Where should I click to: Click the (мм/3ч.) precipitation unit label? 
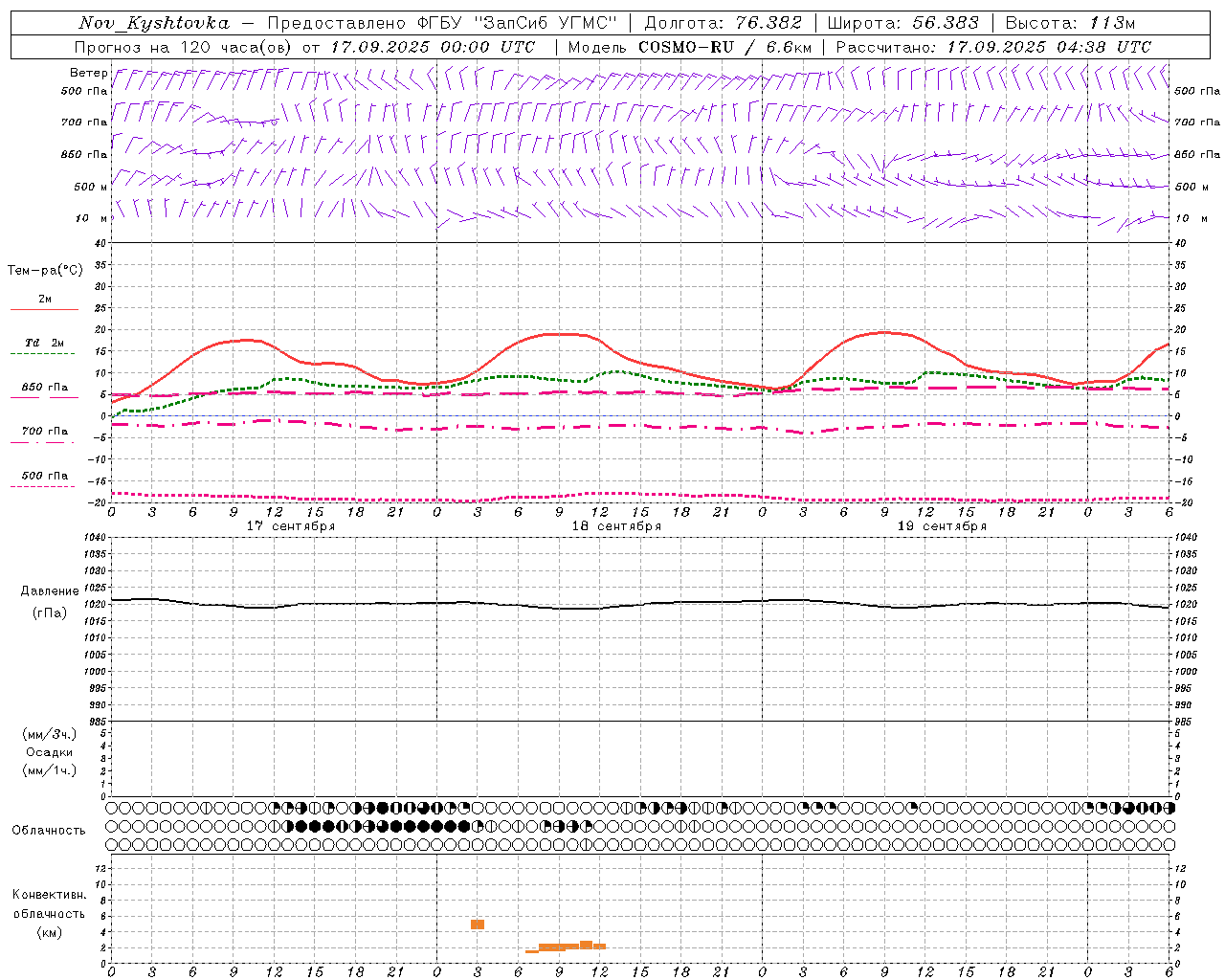[x=50, y=734]
